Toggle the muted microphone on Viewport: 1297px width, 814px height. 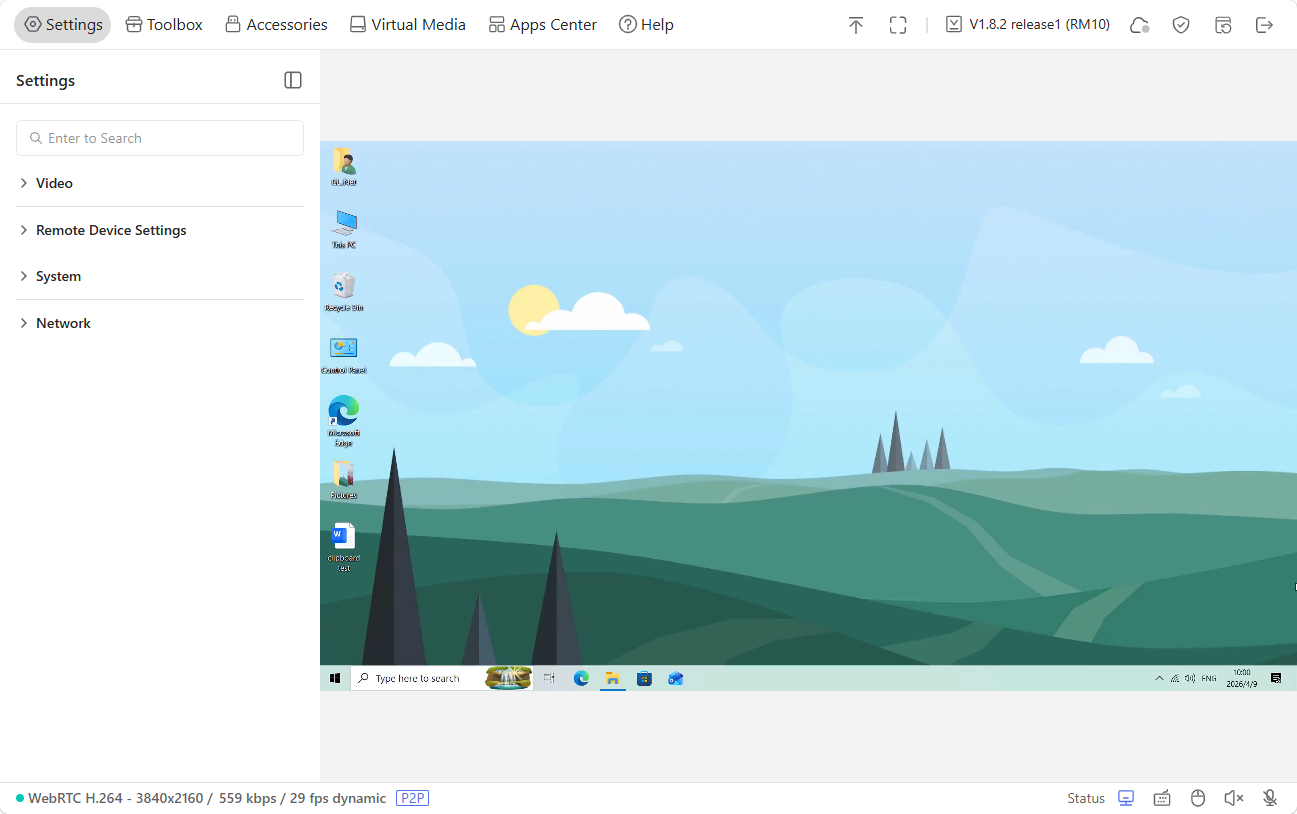tap(1270, 798)
